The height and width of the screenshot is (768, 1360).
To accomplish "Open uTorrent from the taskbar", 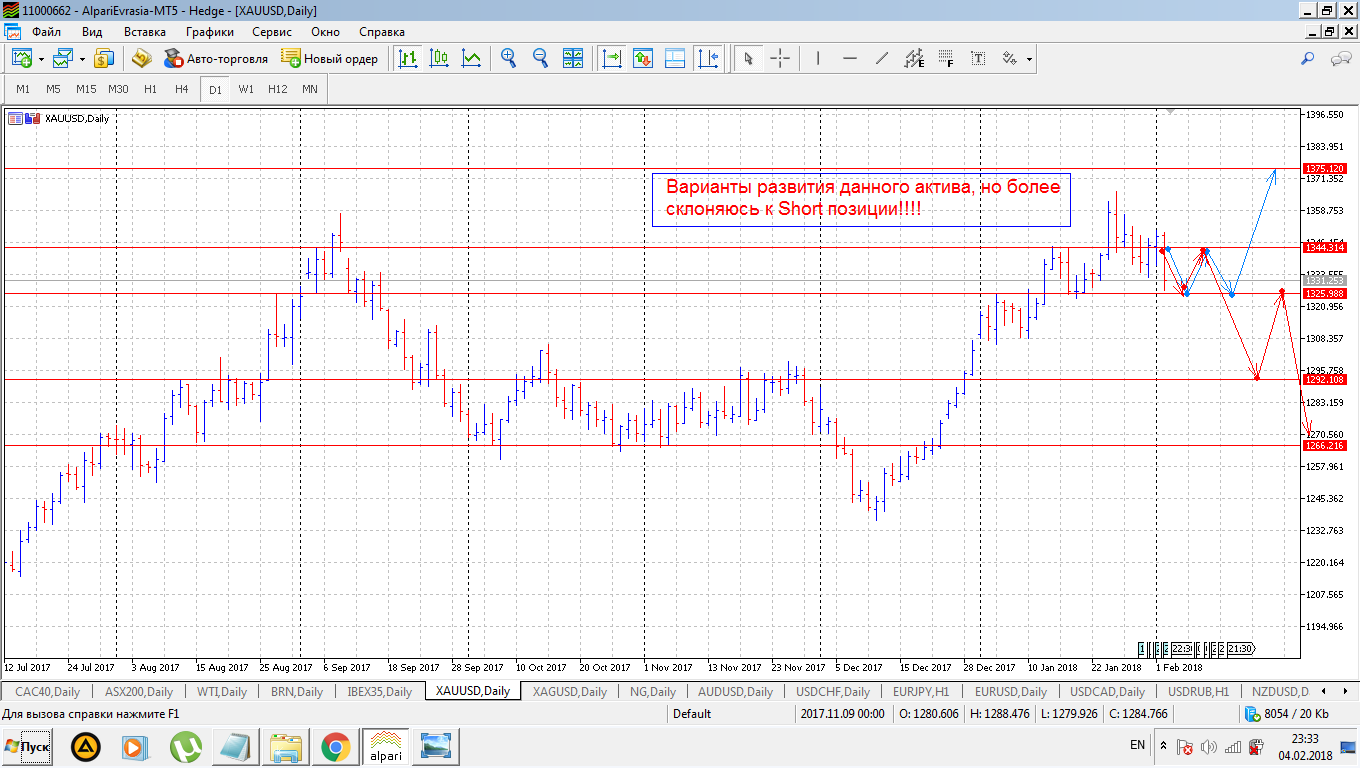I will pyautogui.click(x=185, y=746).
